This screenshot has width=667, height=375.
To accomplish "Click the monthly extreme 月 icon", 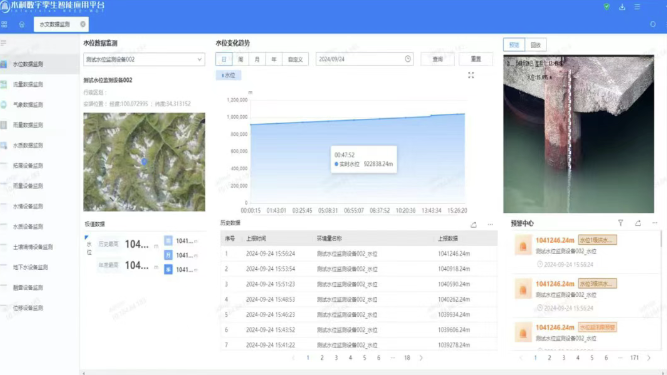I will pyautogui.click(x=168, y=255).
